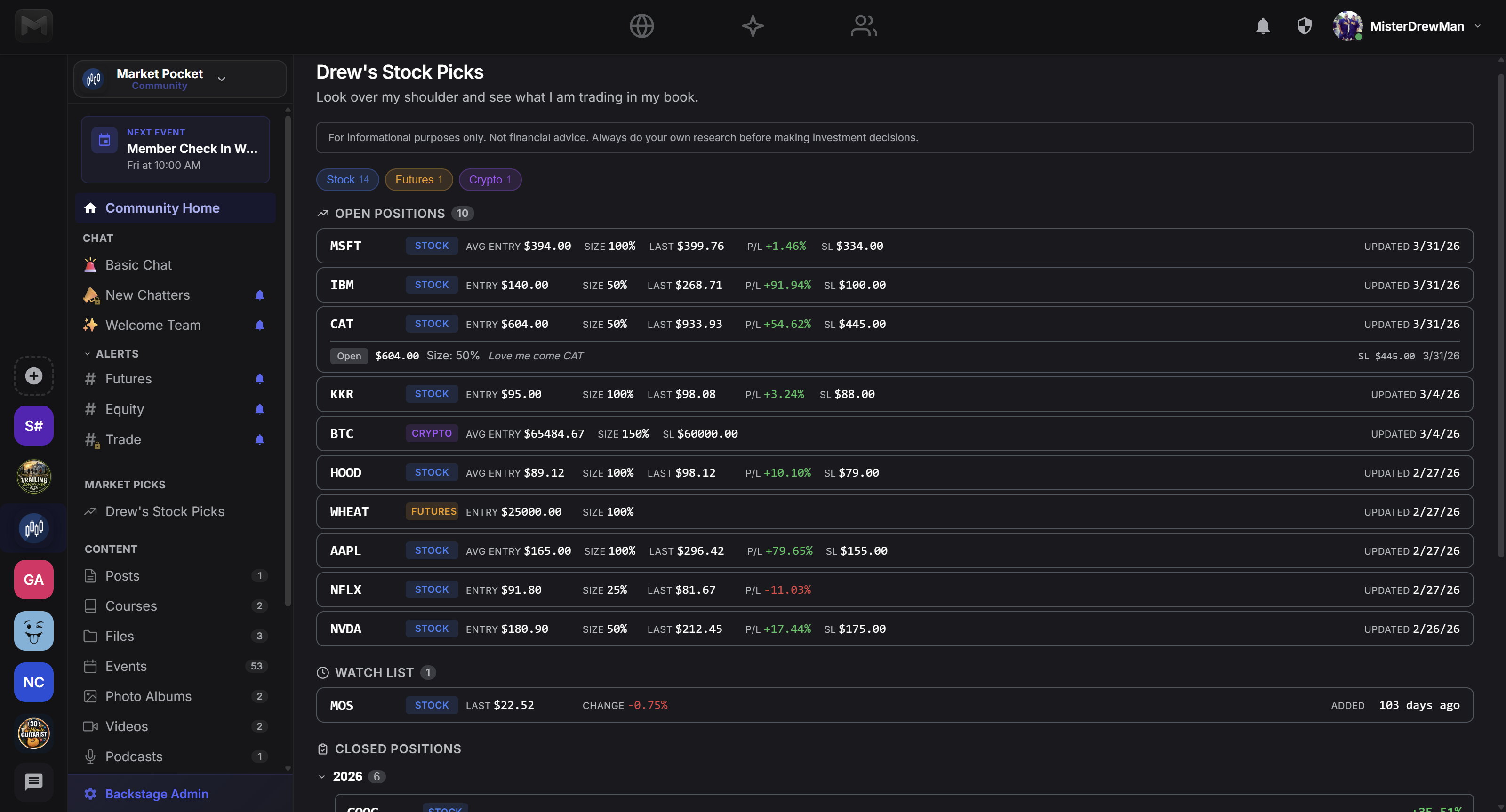Screen dimensions: 1506x812
Task: Collapse the CAT position row
Action: tap(895, 324)
